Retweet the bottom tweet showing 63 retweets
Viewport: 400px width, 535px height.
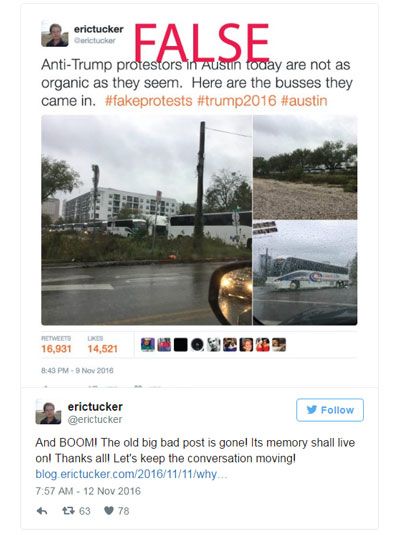[x=68, y=511]
